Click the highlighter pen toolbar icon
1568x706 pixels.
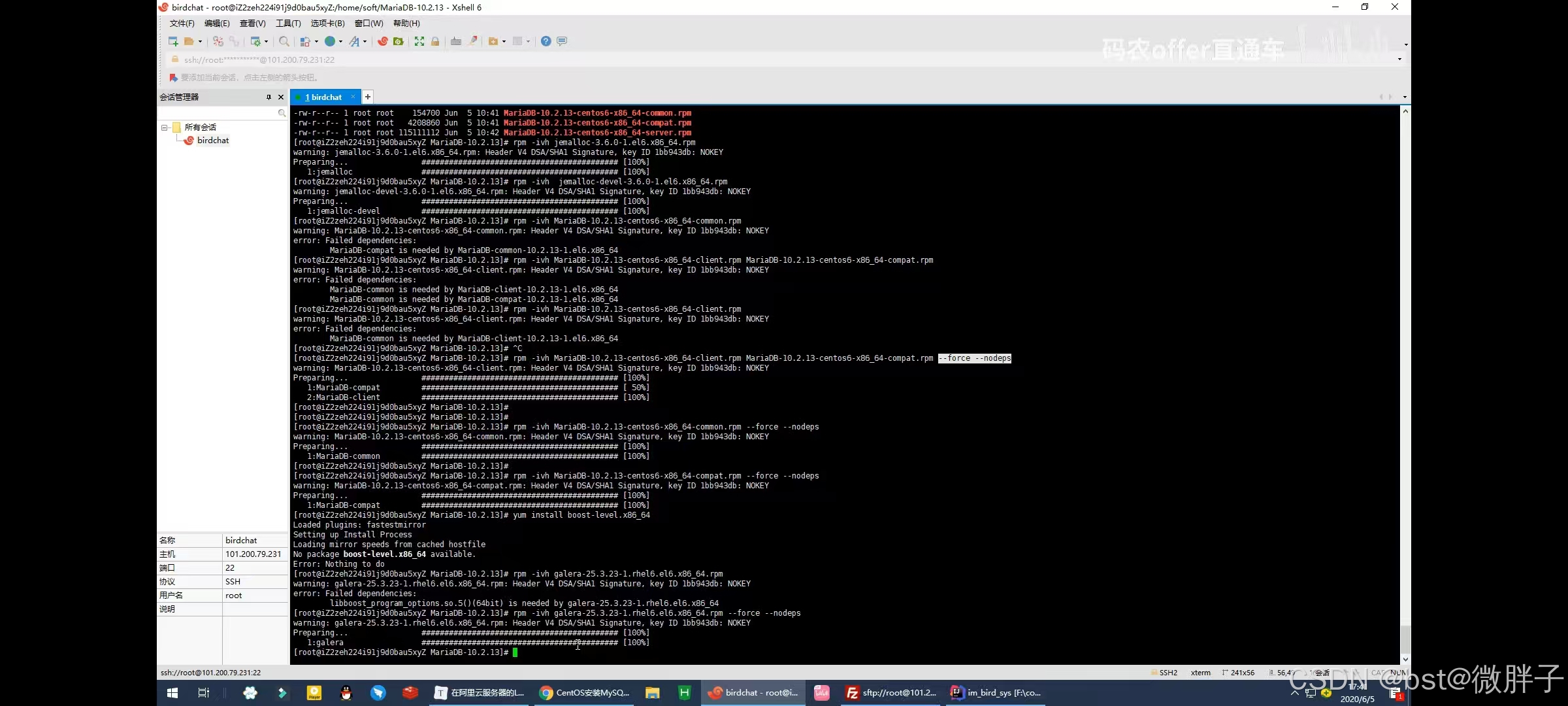(473, 41)
